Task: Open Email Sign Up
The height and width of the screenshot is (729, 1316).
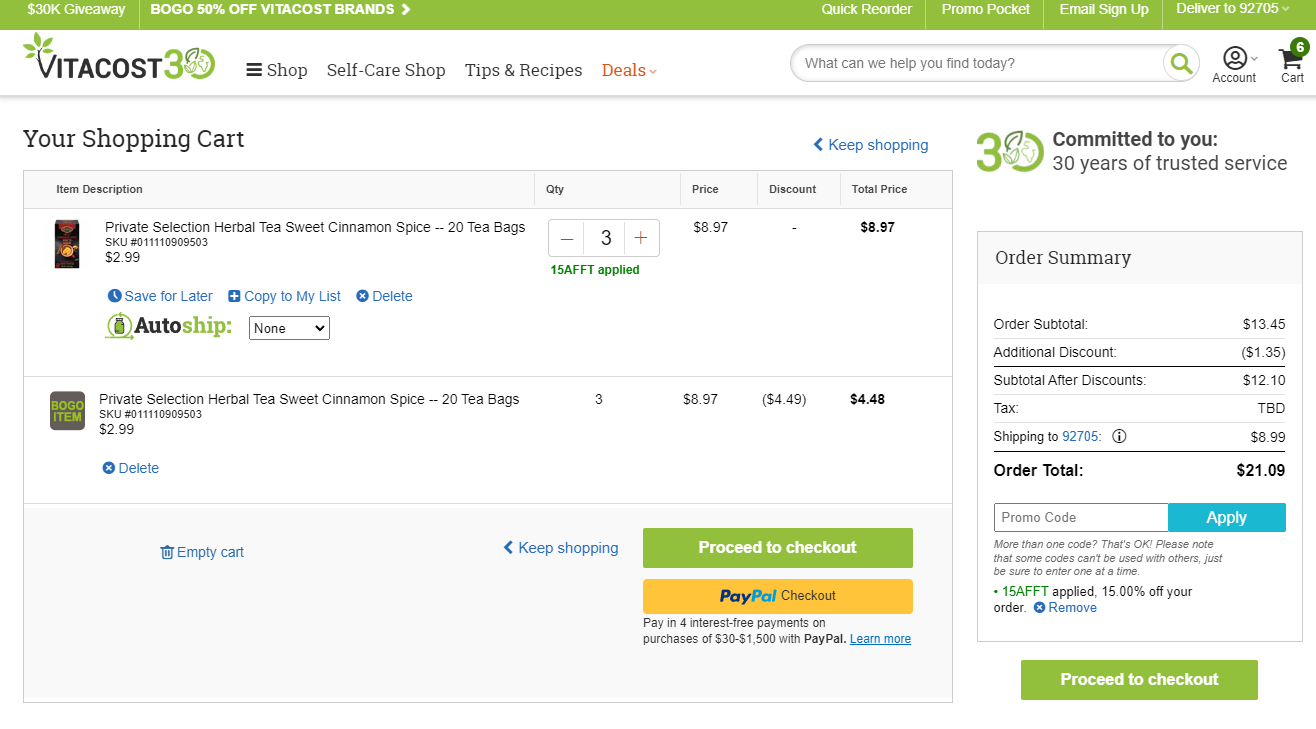Action: (x=1104, y=9)
